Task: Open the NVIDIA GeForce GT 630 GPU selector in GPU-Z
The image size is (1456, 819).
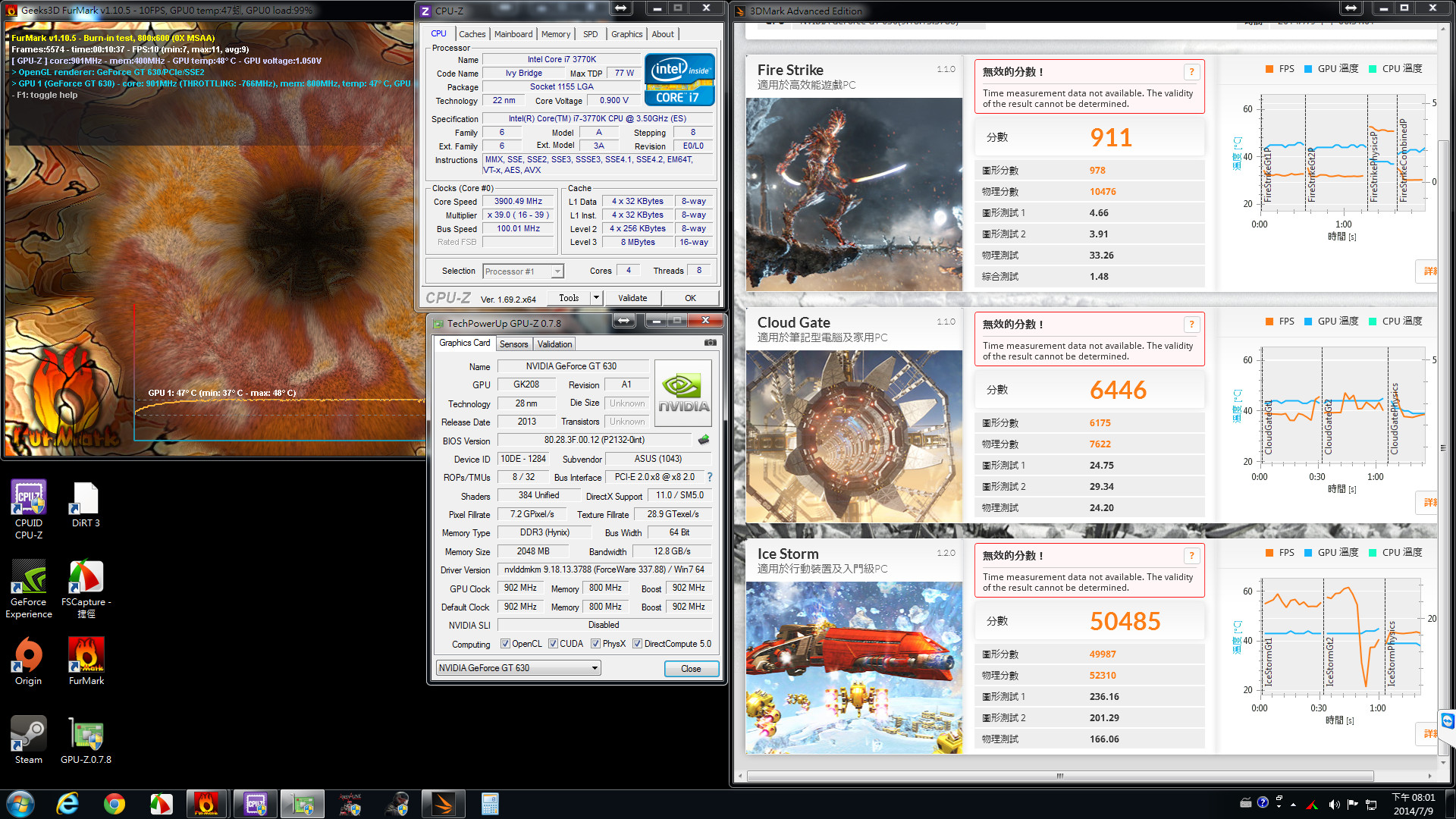Action: [x=518, y=668]
